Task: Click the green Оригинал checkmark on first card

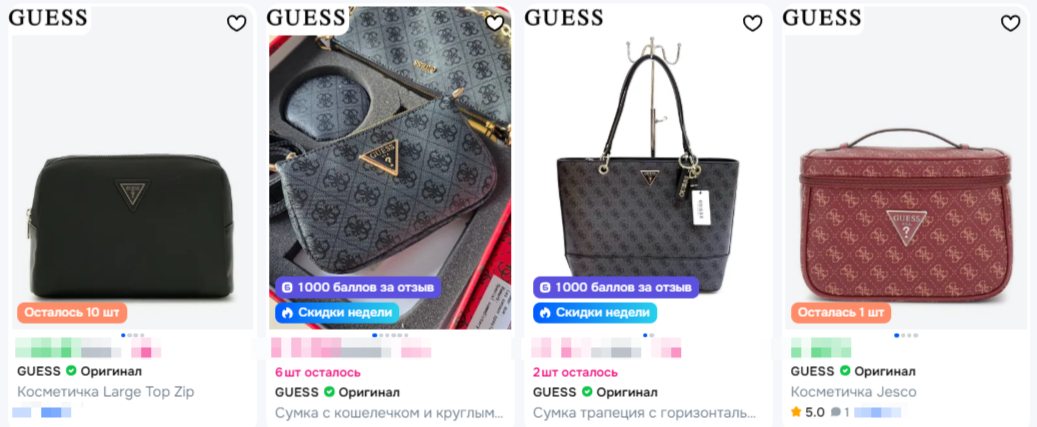Action: coord(71,371)
